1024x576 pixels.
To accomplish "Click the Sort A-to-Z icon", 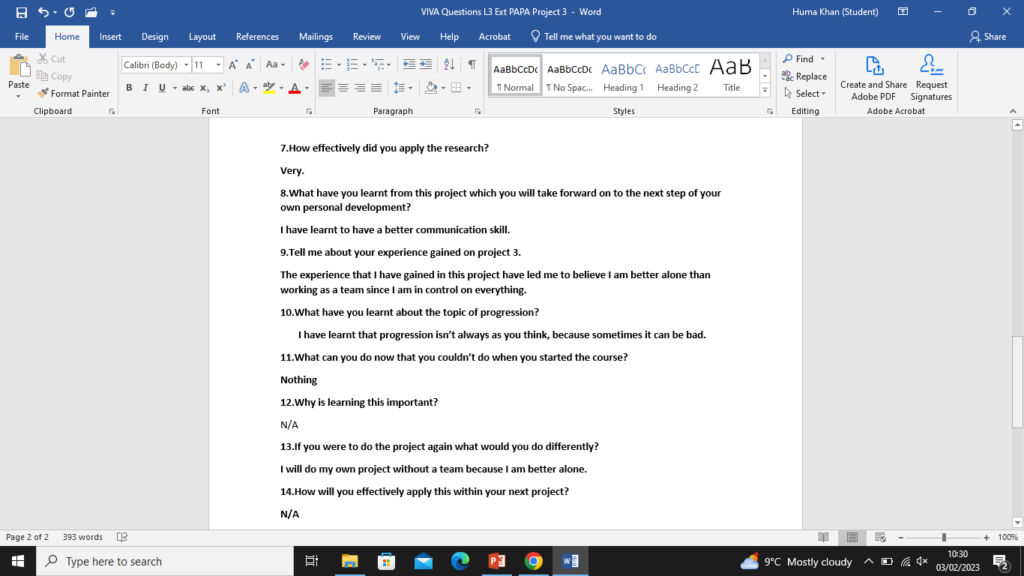I will coord(449,64).
